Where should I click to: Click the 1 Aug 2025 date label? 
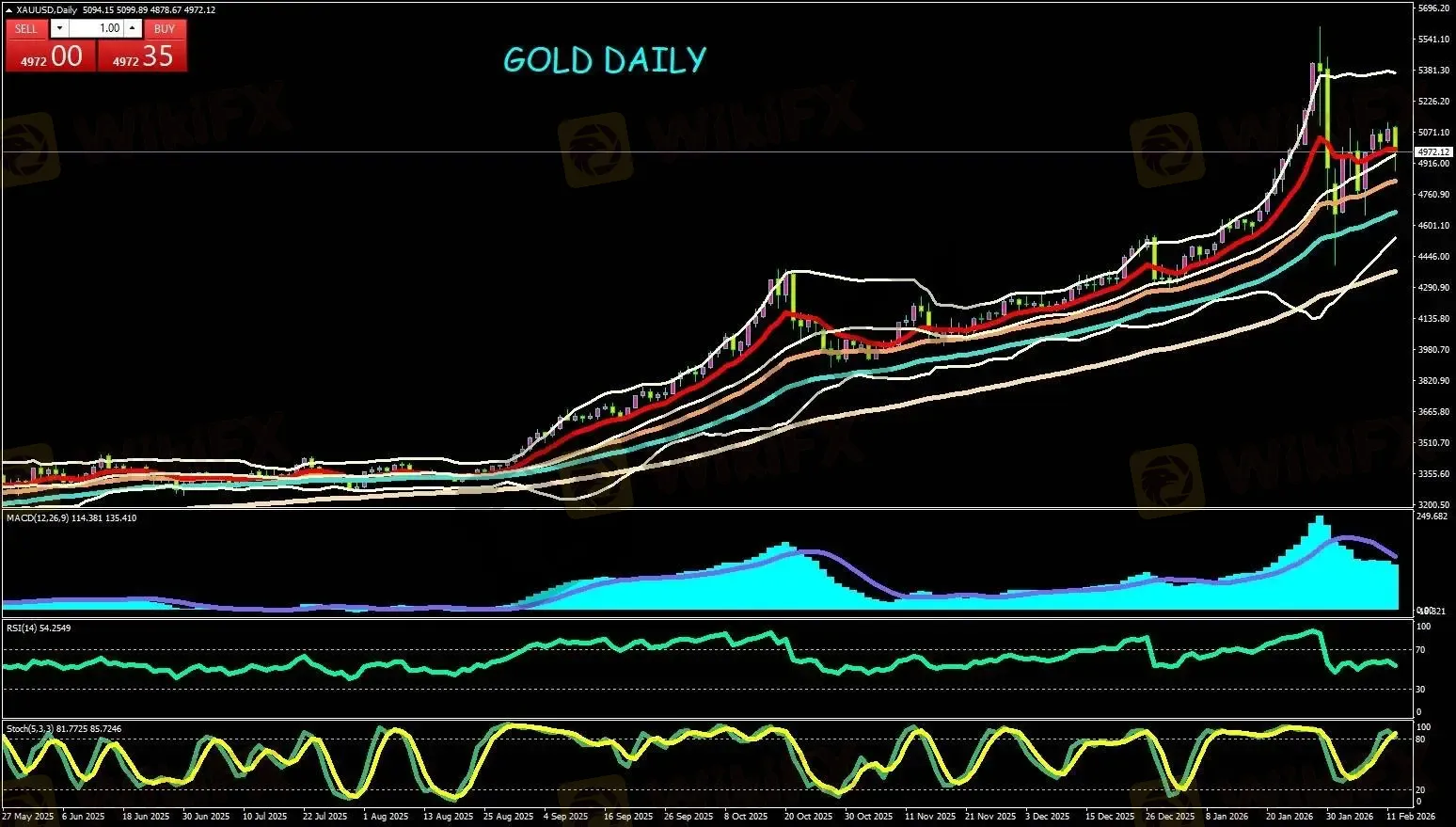pos(386,817)
